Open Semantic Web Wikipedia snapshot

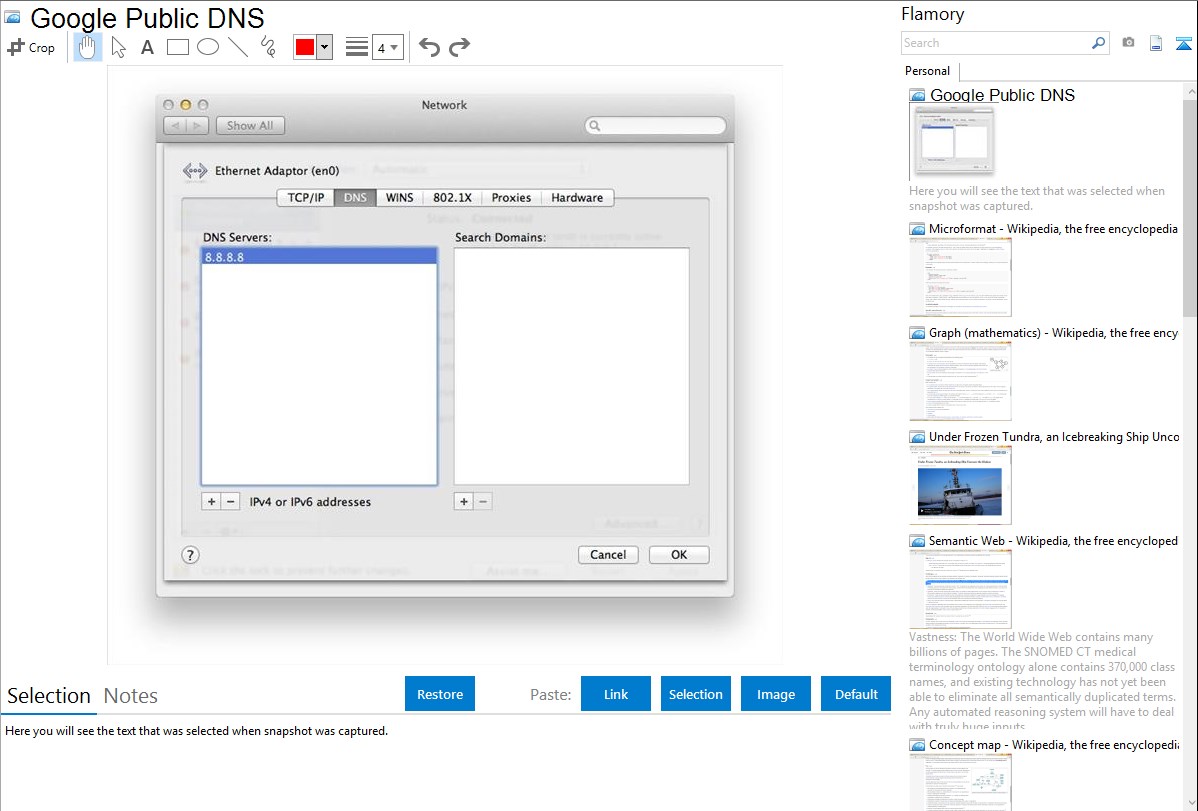[1053, 540]
